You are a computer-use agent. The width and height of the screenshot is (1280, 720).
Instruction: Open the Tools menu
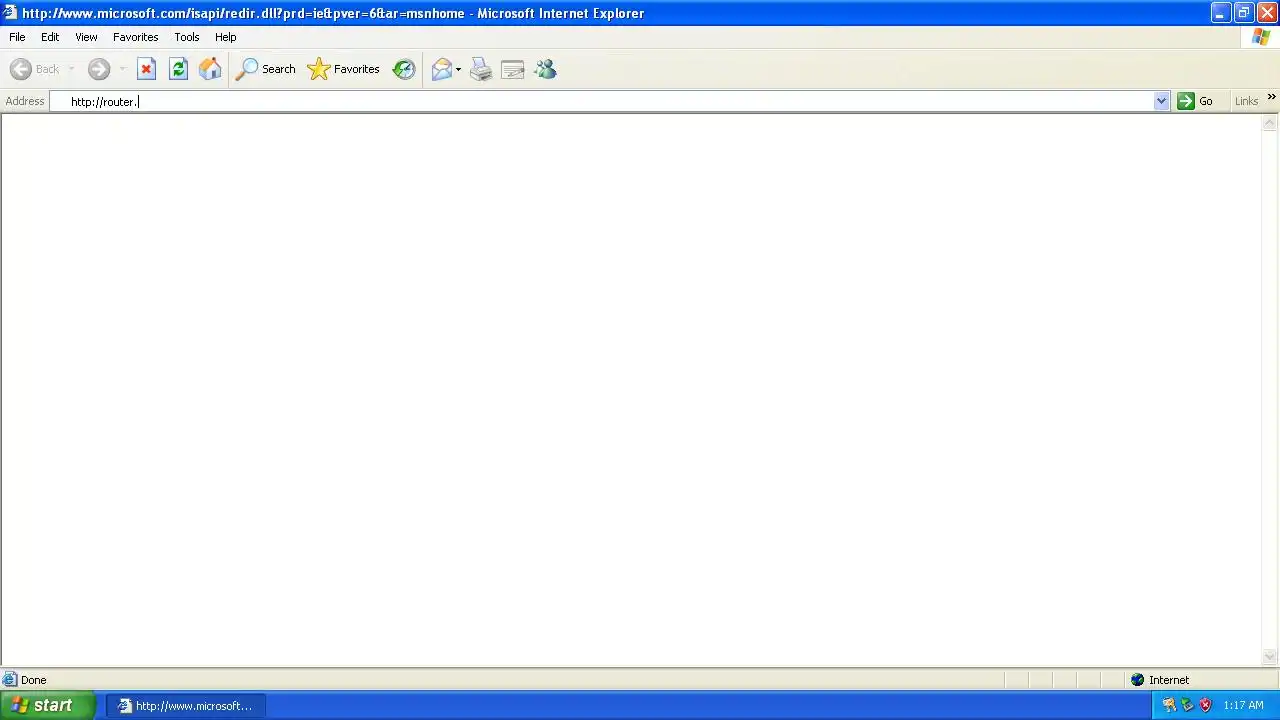point(186,37)
